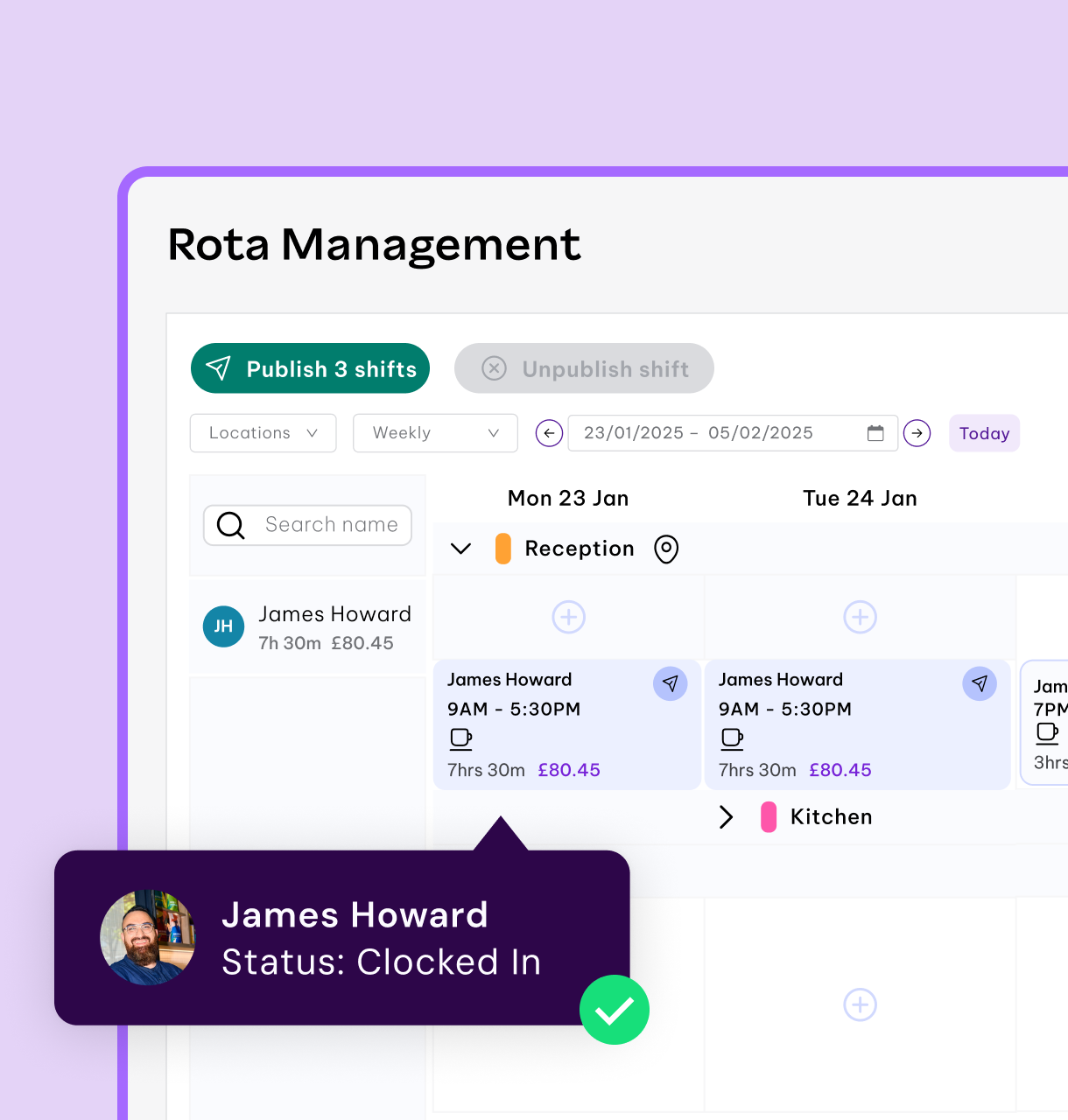Click the paper plane icon in Publish button

coord(219,368)
